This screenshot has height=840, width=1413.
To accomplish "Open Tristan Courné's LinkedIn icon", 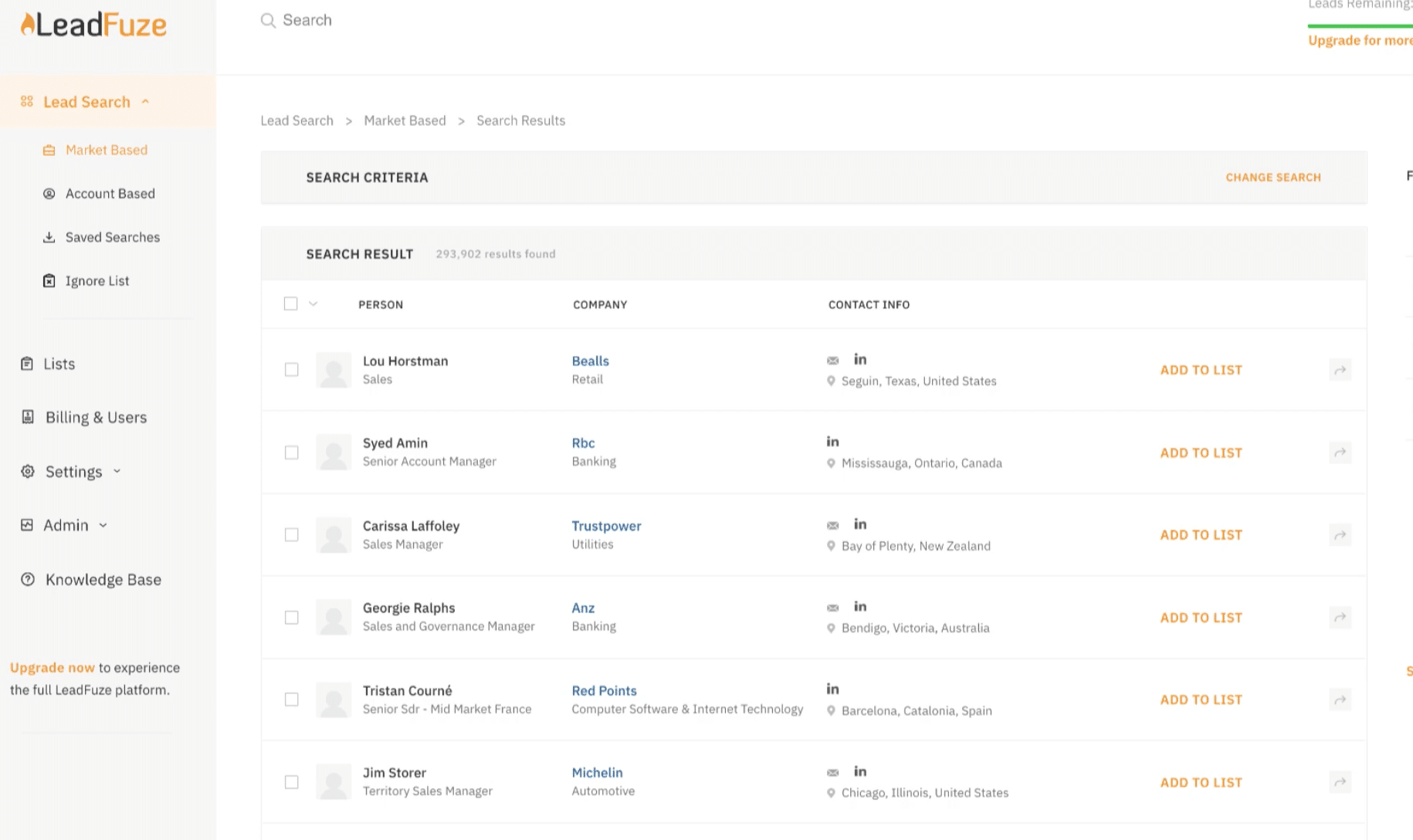I will 832,689.
